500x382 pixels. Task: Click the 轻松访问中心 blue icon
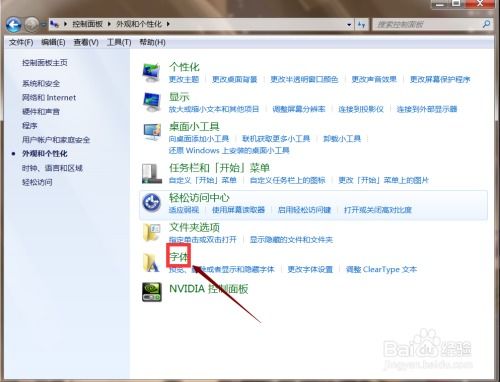(152, 202)
